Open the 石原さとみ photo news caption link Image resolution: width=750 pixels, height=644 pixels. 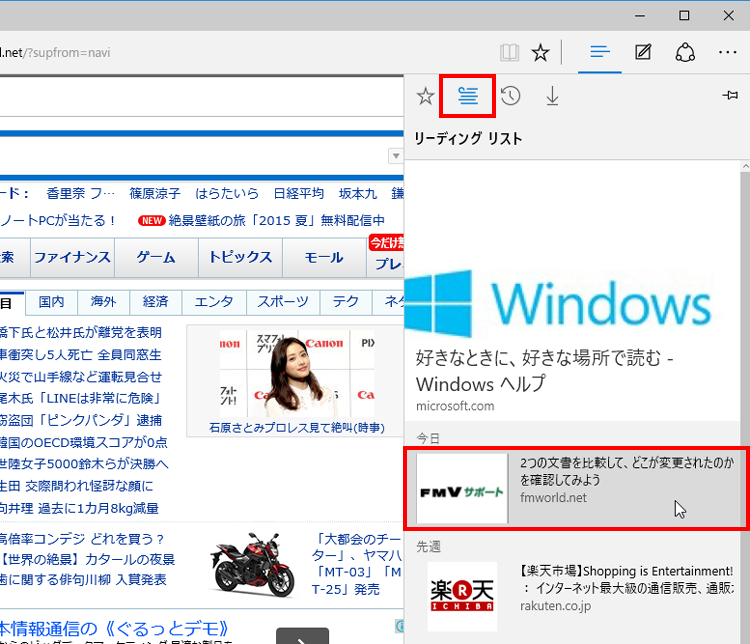coord(296,427)
